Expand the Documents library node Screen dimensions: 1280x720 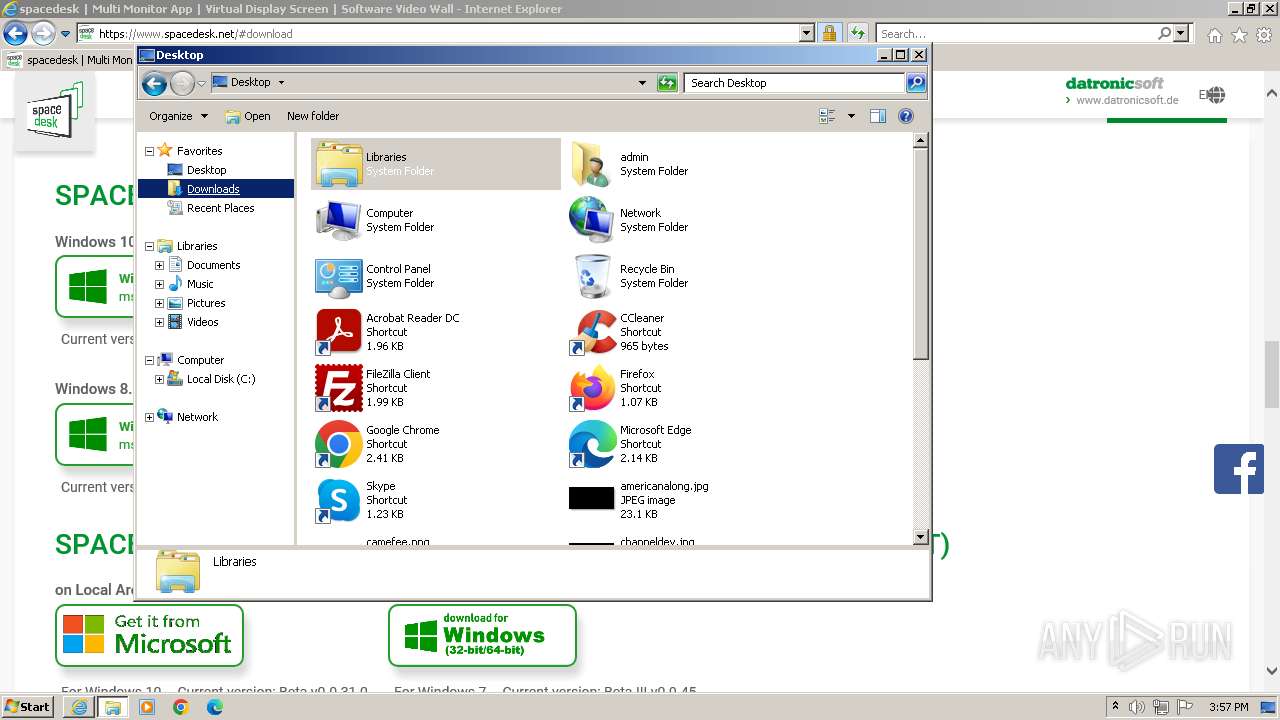[x=159, y=265]
